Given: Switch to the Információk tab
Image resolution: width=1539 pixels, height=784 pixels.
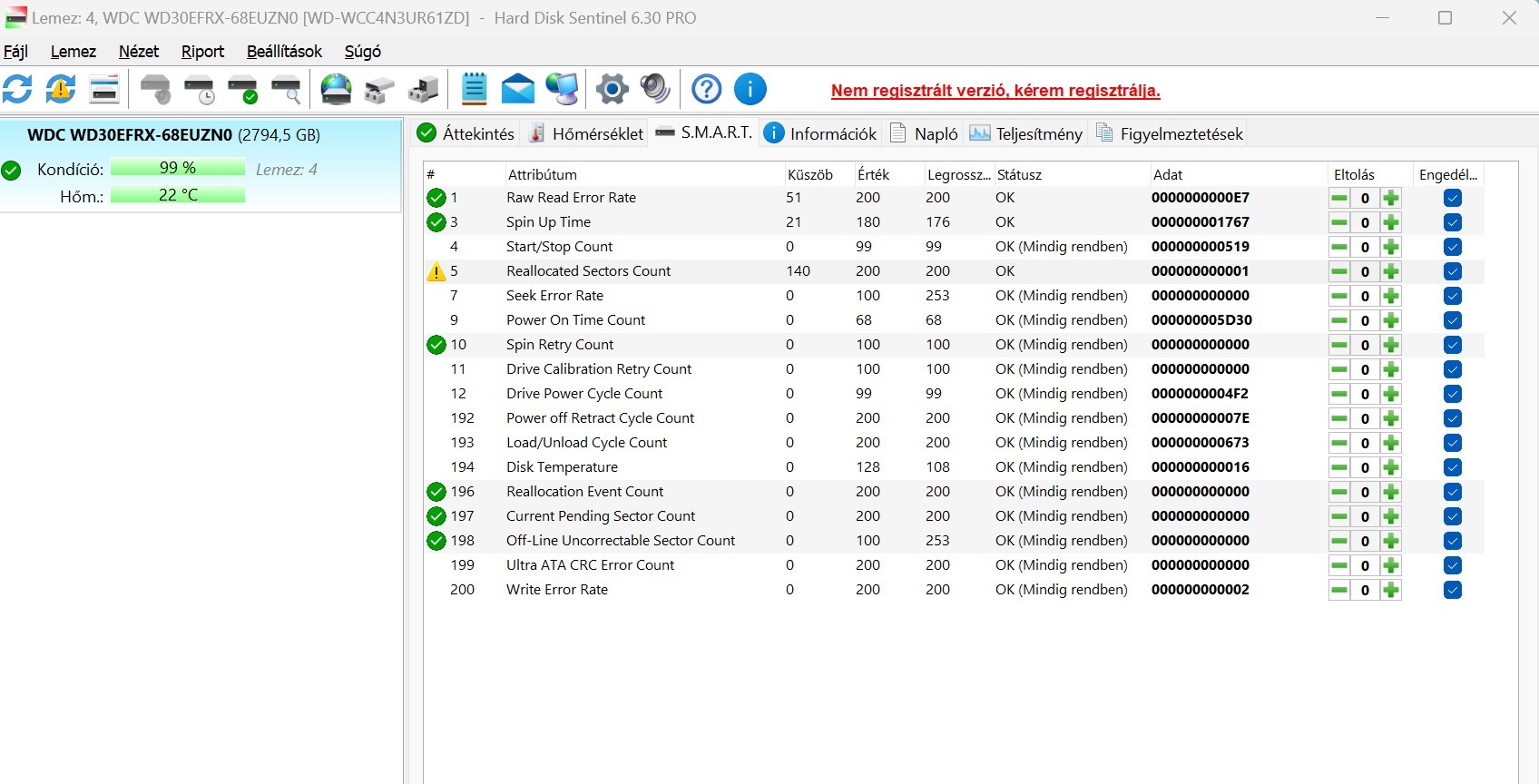Looking at the screenshot, I should (820, 133).
